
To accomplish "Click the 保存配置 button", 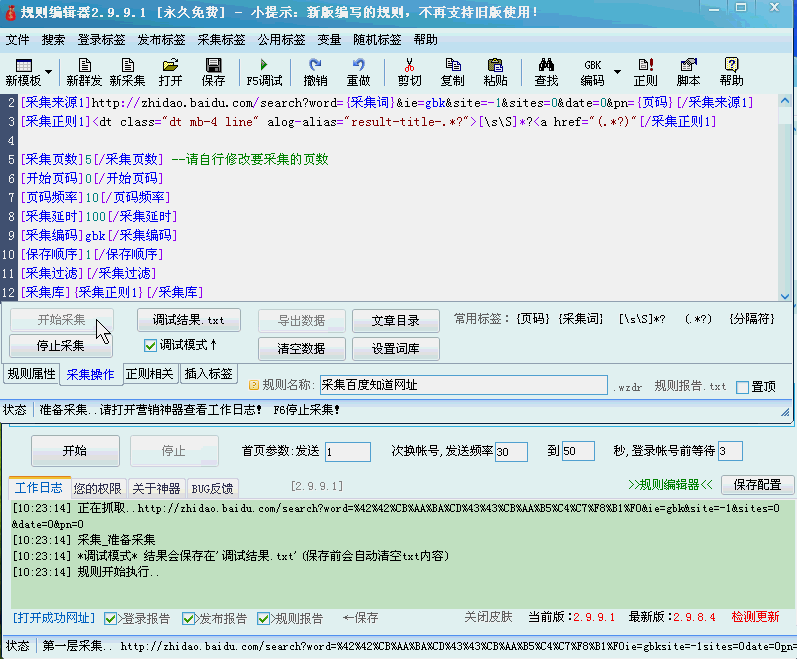I will [x=757, y=485].
